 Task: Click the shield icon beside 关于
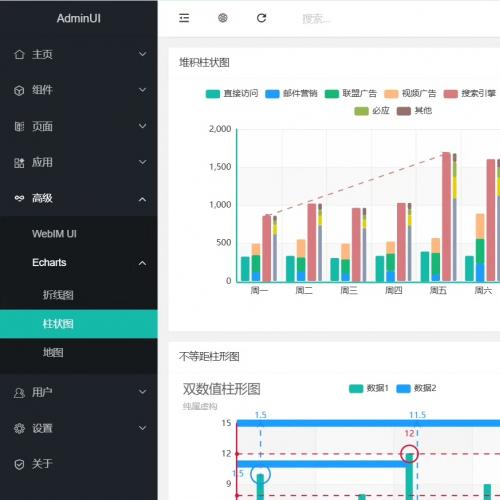(19, 464)
